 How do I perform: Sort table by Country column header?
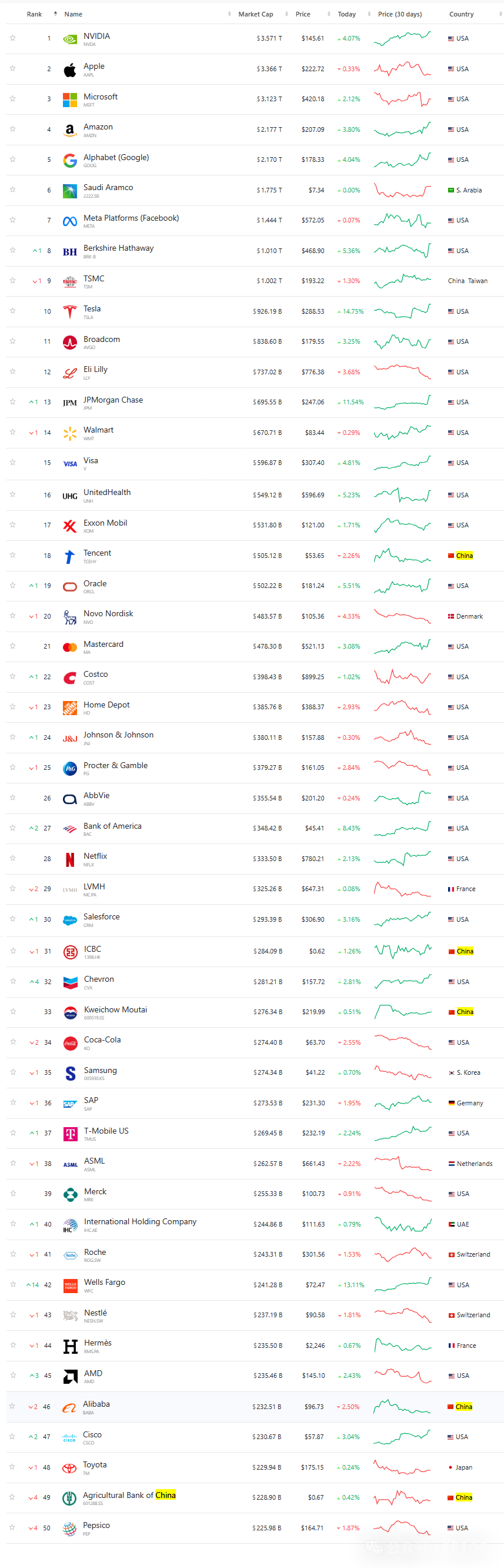[x=462, y=14]
